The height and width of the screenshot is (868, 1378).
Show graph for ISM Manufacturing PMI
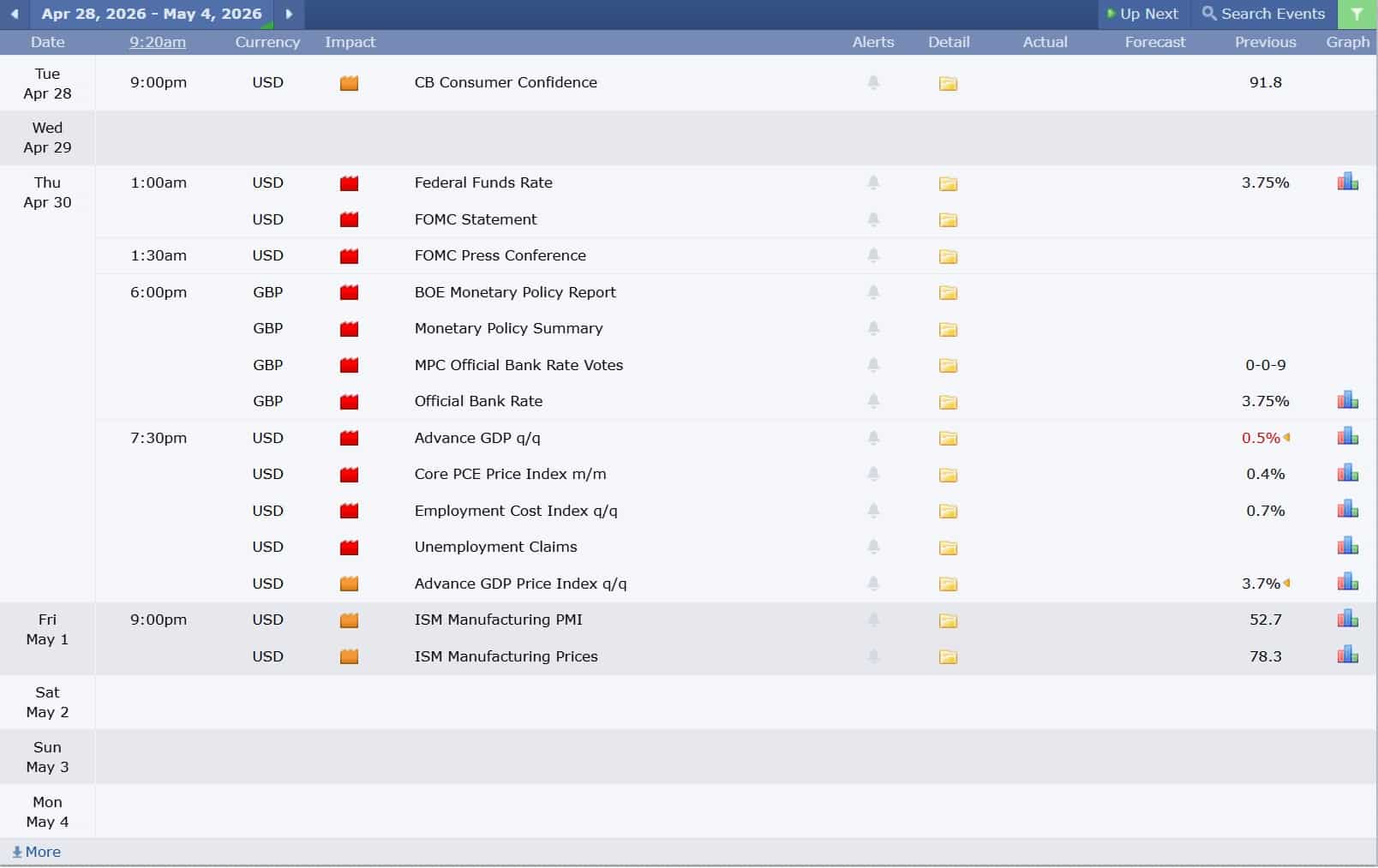(1347, 619)
